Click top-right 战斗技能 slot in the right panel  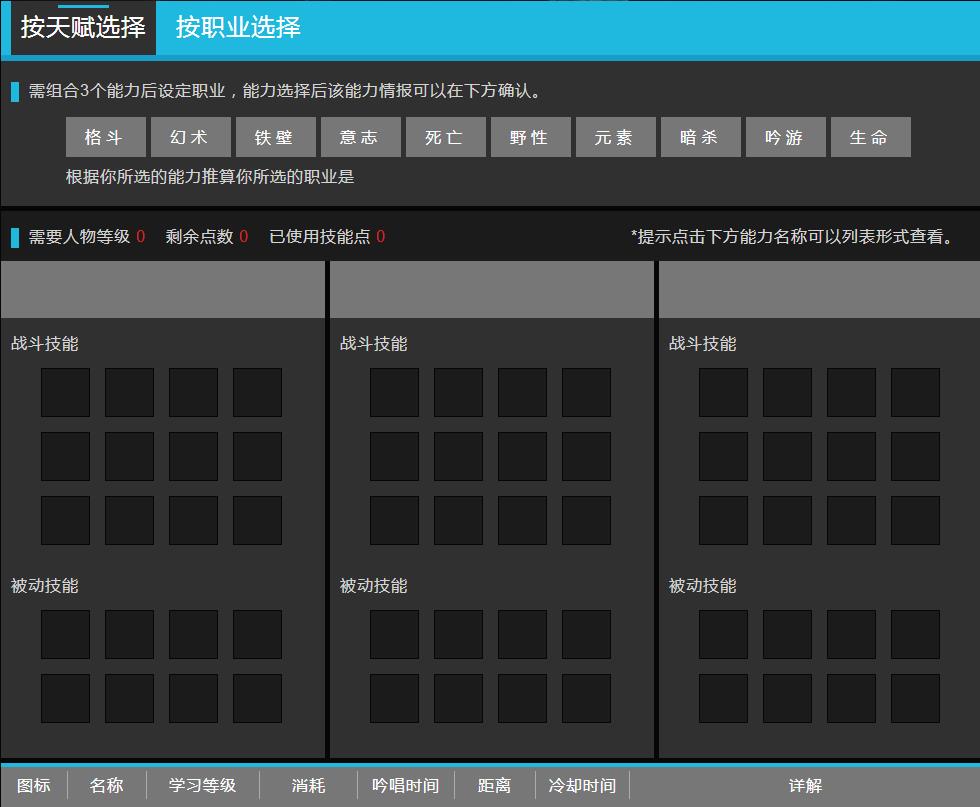915,392
